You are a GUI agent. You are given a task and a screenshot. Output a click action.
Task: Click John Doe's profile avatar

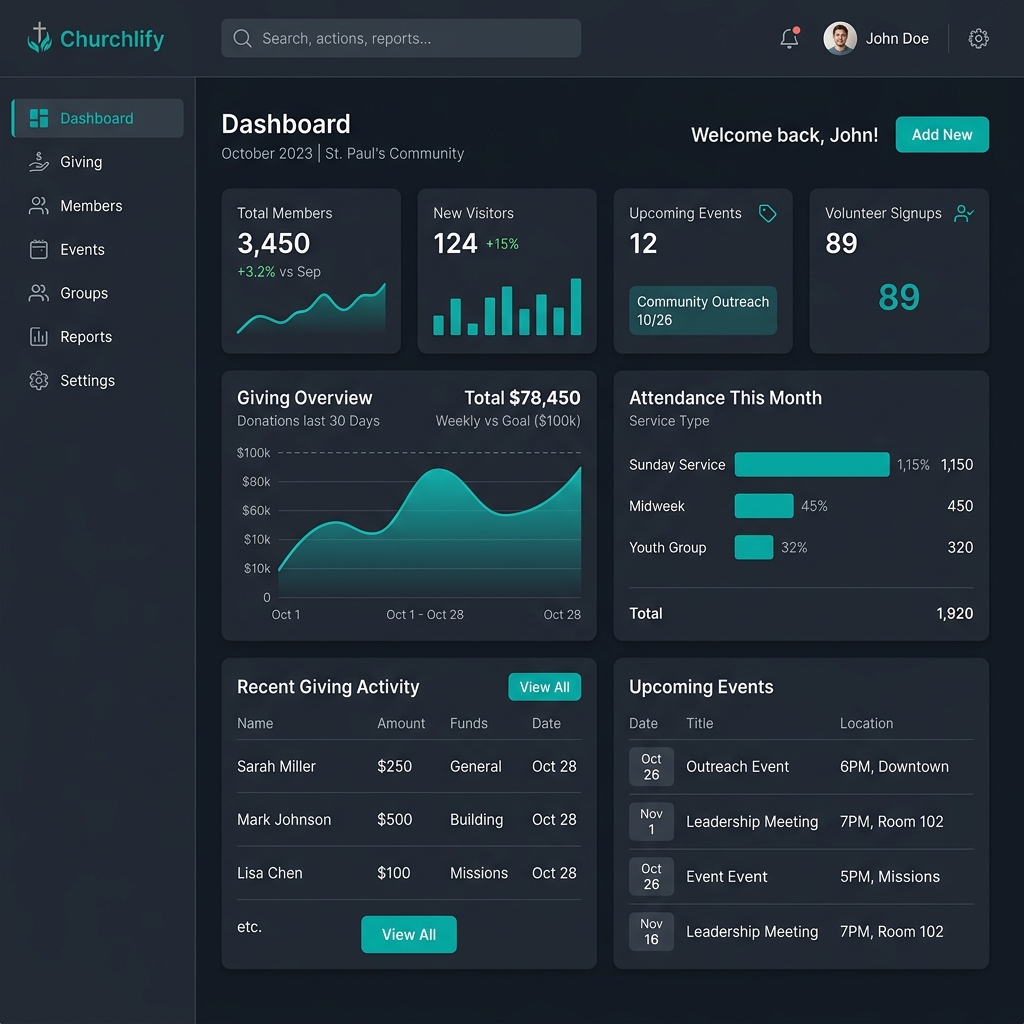(x=839, y=38)
